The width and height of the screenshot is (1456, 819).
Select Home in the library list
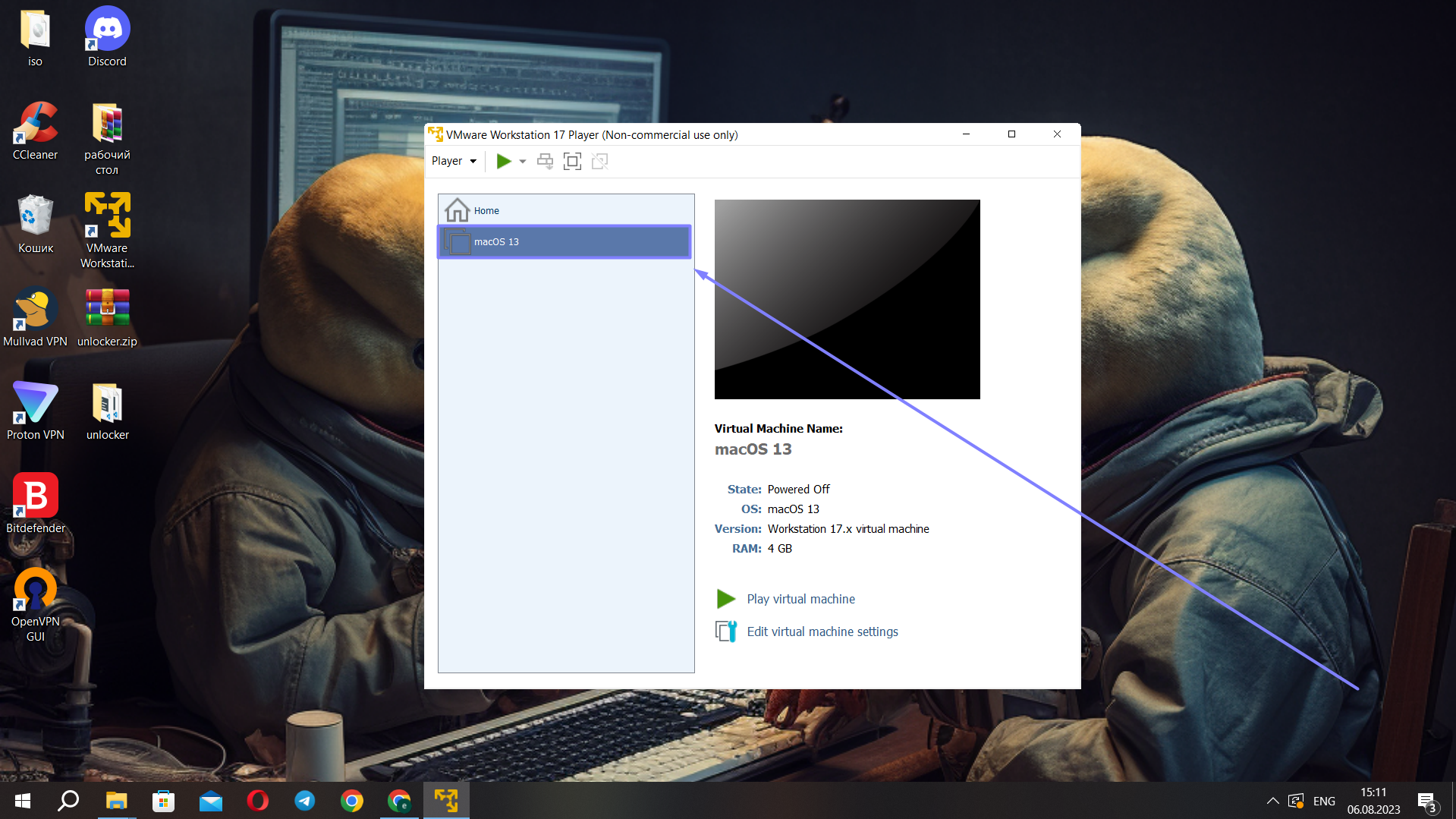[x=486, y=210]
